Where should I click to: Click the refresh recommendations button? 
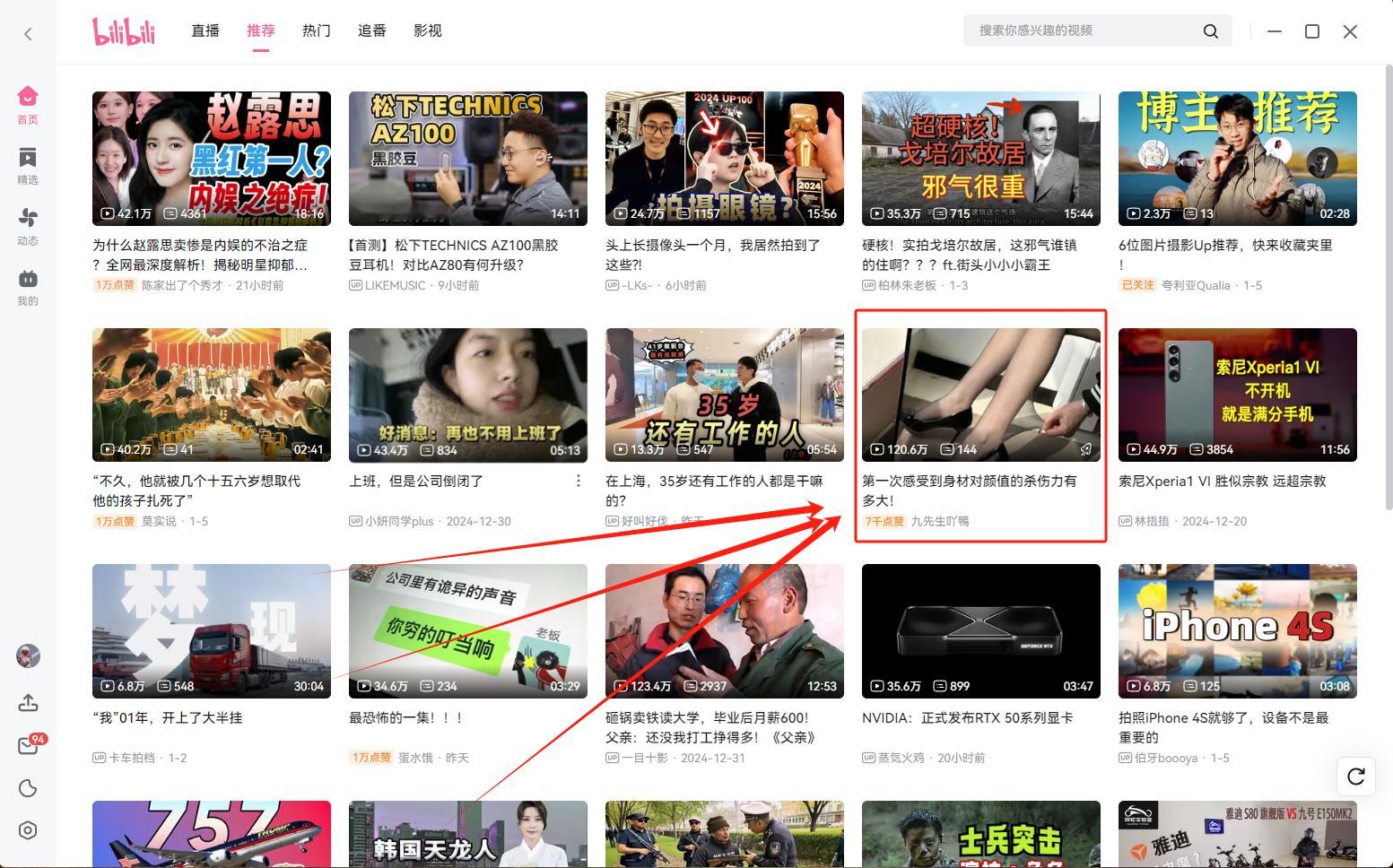click(1356, 776)
